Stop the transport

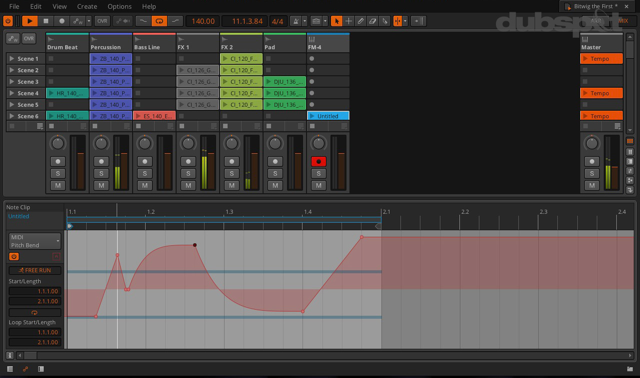[x=46, y=21]
